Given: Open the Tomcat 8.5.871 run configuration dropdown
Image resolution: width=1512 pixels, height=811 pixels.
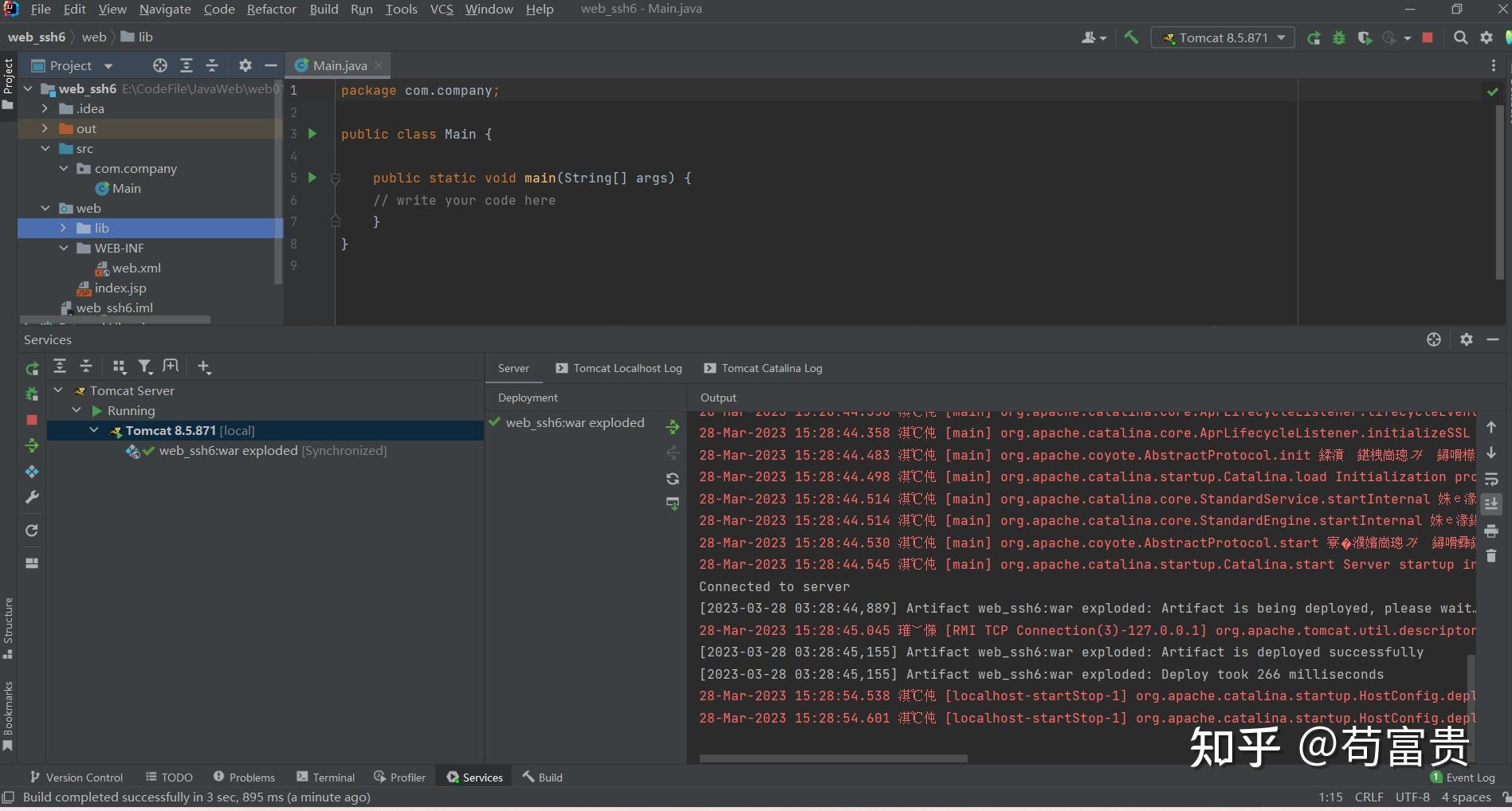Looking at the screenshot, I should [1223, 37].
